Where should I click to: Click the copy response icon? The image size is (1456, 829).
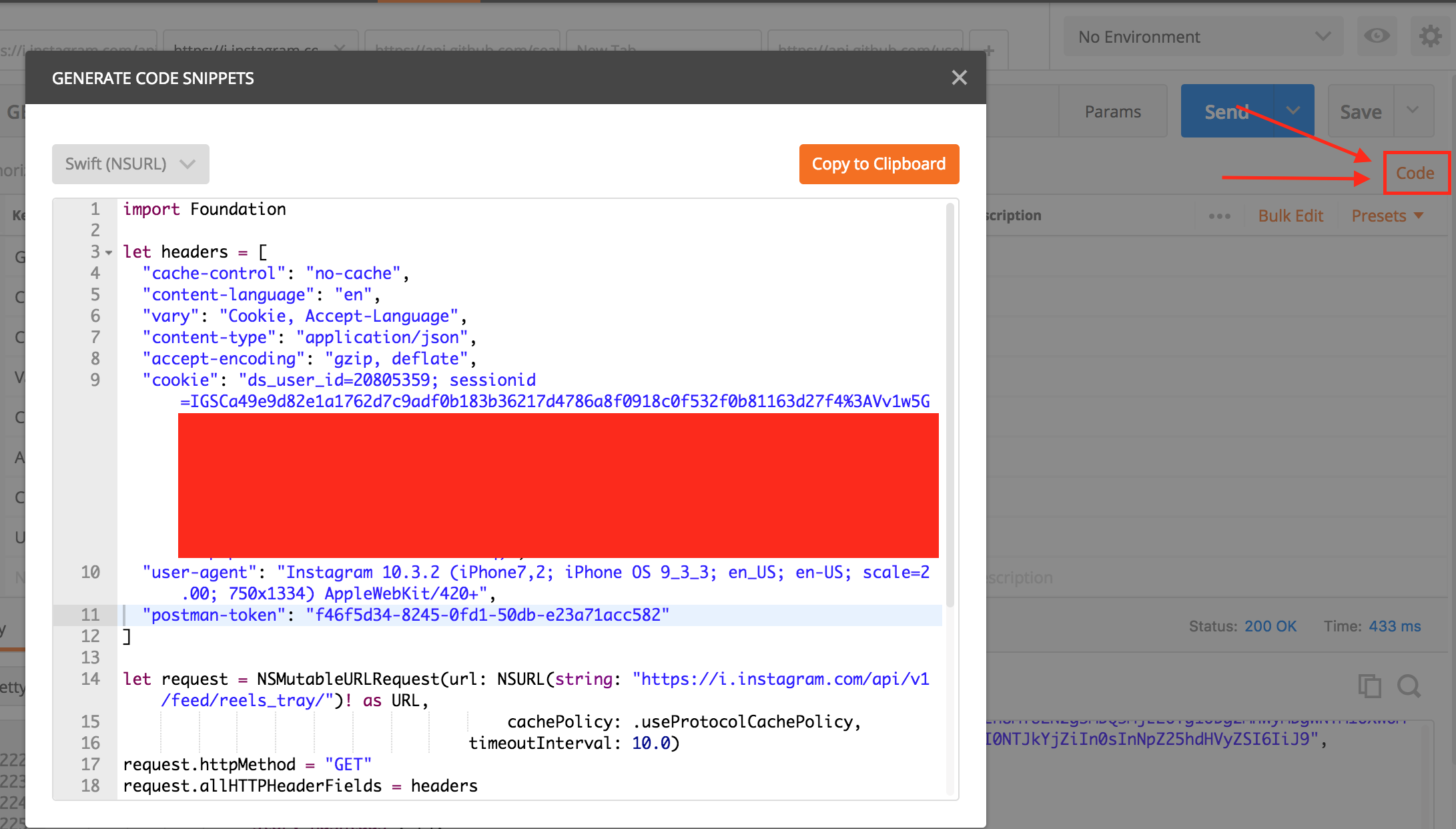click(1369, 686)
